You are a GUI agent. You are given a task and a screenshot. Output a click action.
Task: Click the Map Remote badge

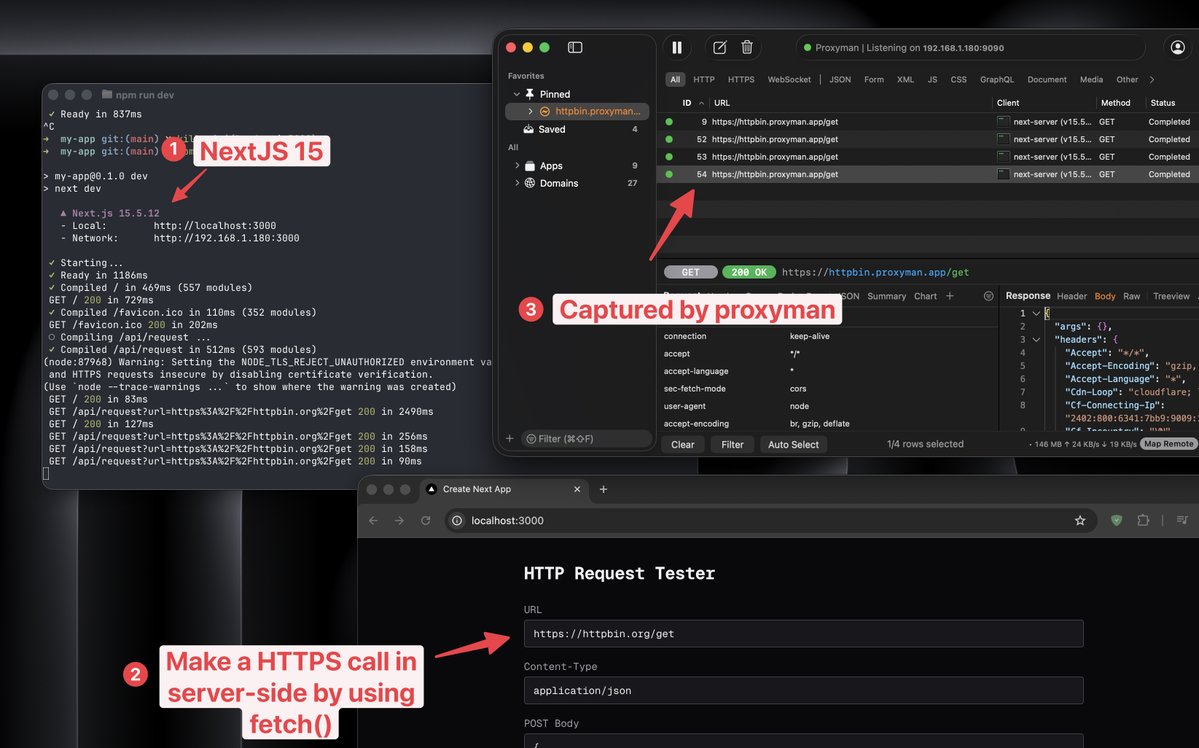pyautogui.click(x=1168, y=444)
